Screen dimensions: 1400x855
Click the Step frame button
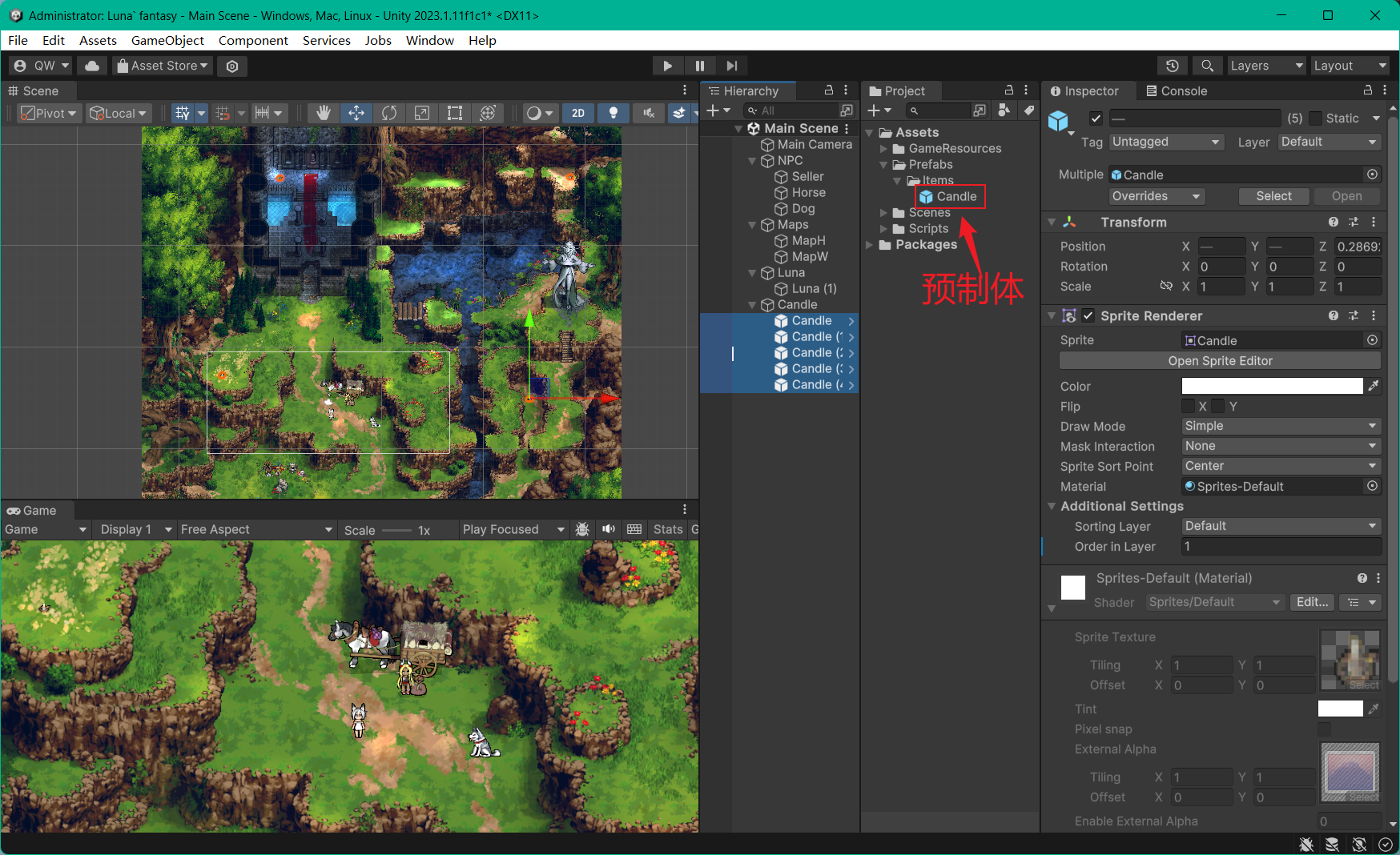[x=732, y=66]
